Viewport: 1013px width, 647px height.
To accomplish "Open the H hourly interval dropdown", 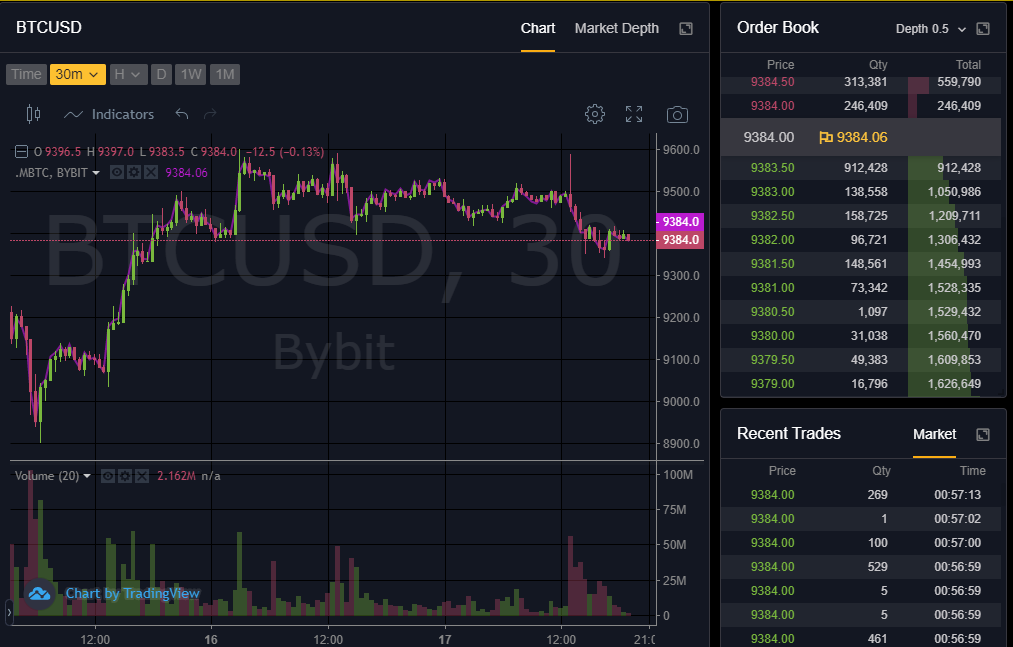I will [x=129, y=74].
